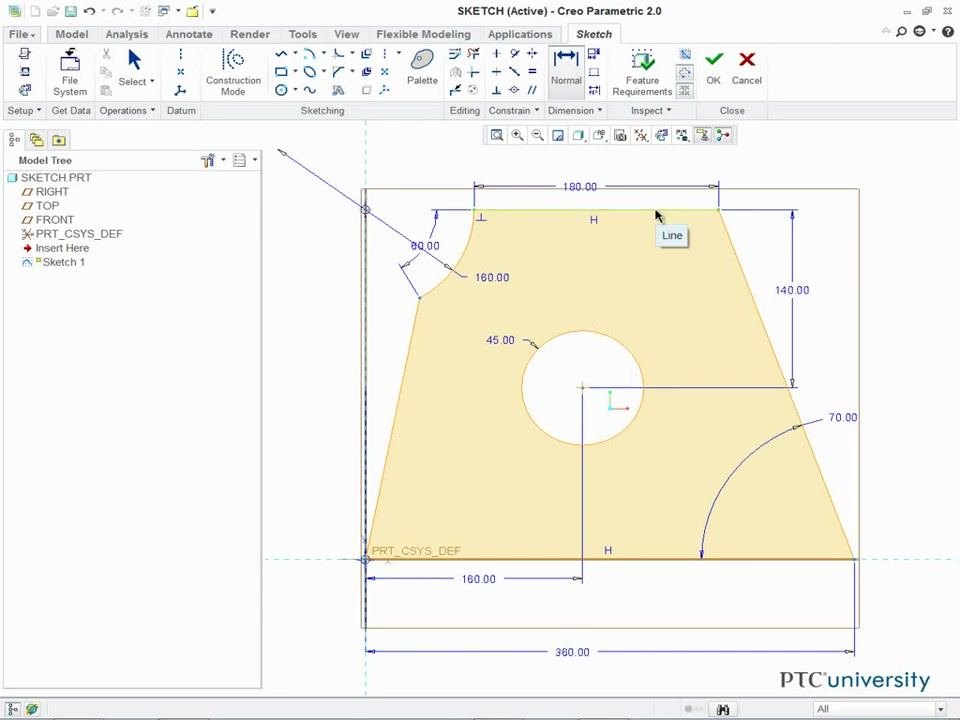Zoom in using the magnifier plus icon
The width and height of the screenshot is (960, 720).
(517, 135)
